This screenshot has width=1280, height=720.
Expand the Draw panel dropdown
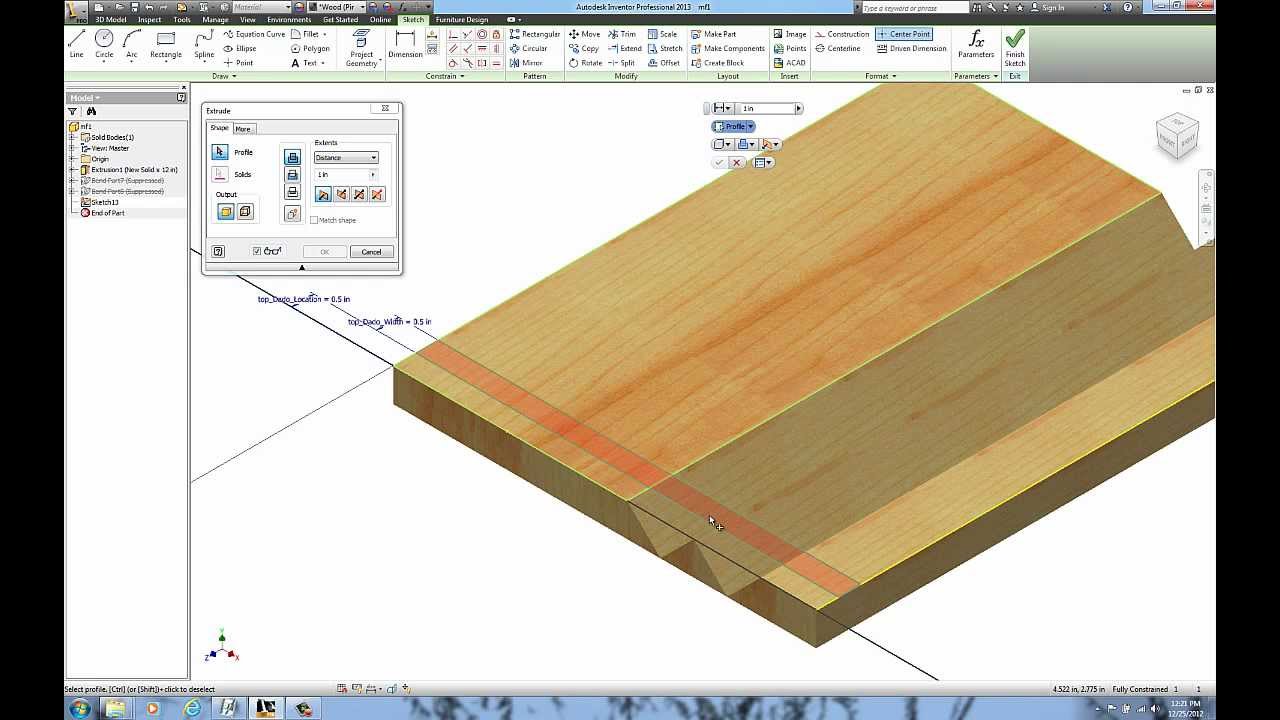222,76
